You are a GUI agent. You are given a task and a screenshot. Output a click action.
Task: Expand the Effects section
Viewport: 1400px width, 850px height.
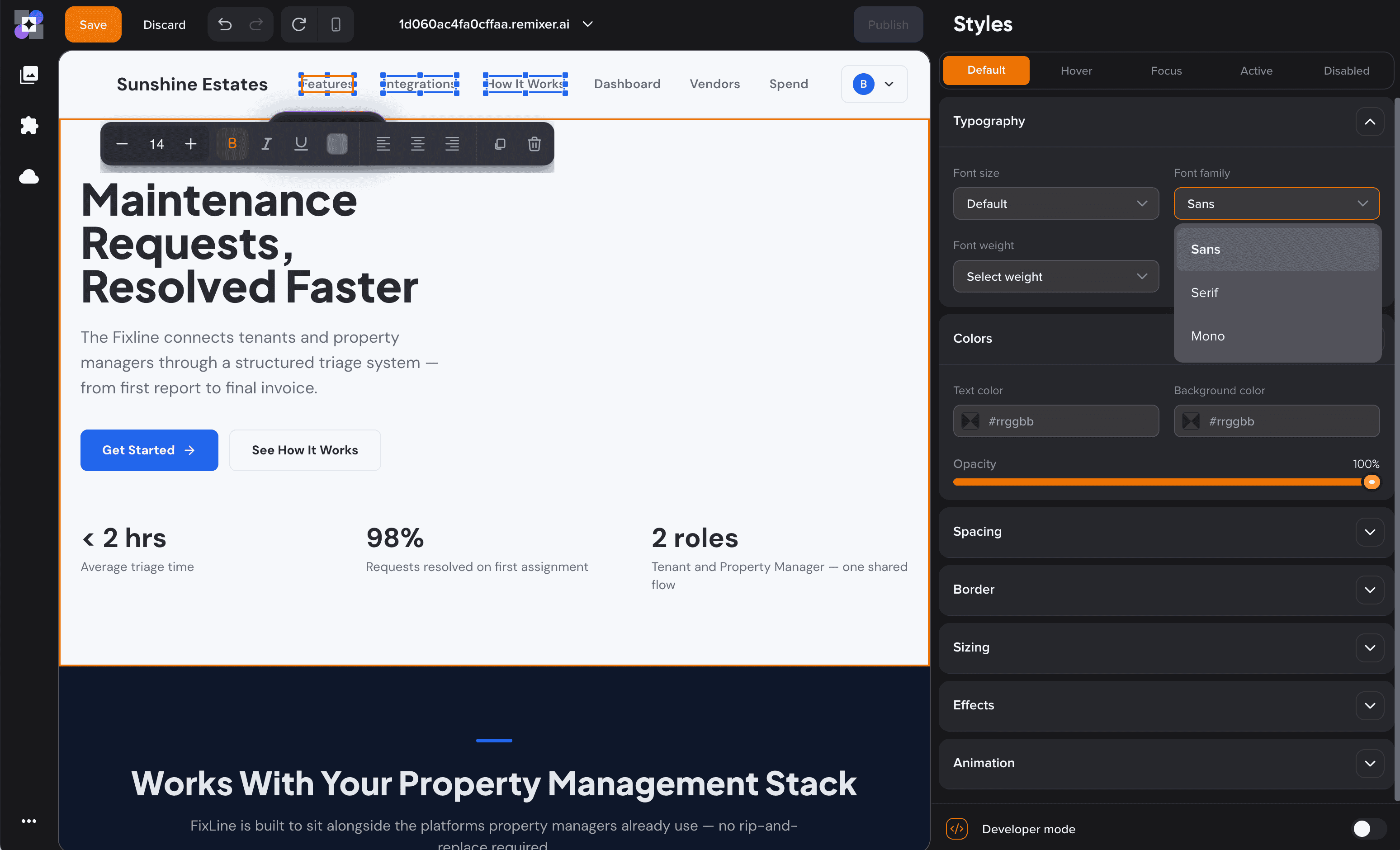(1370, 706)
